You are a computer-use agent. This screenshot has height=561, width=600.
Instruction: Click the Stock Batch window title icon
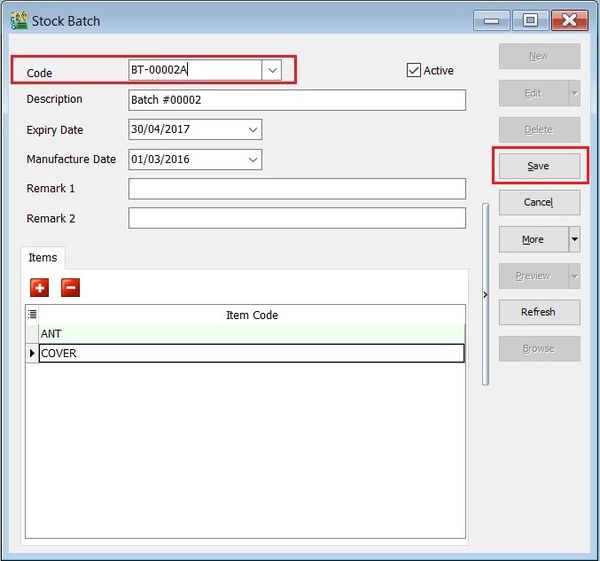(x=18, y=20)
